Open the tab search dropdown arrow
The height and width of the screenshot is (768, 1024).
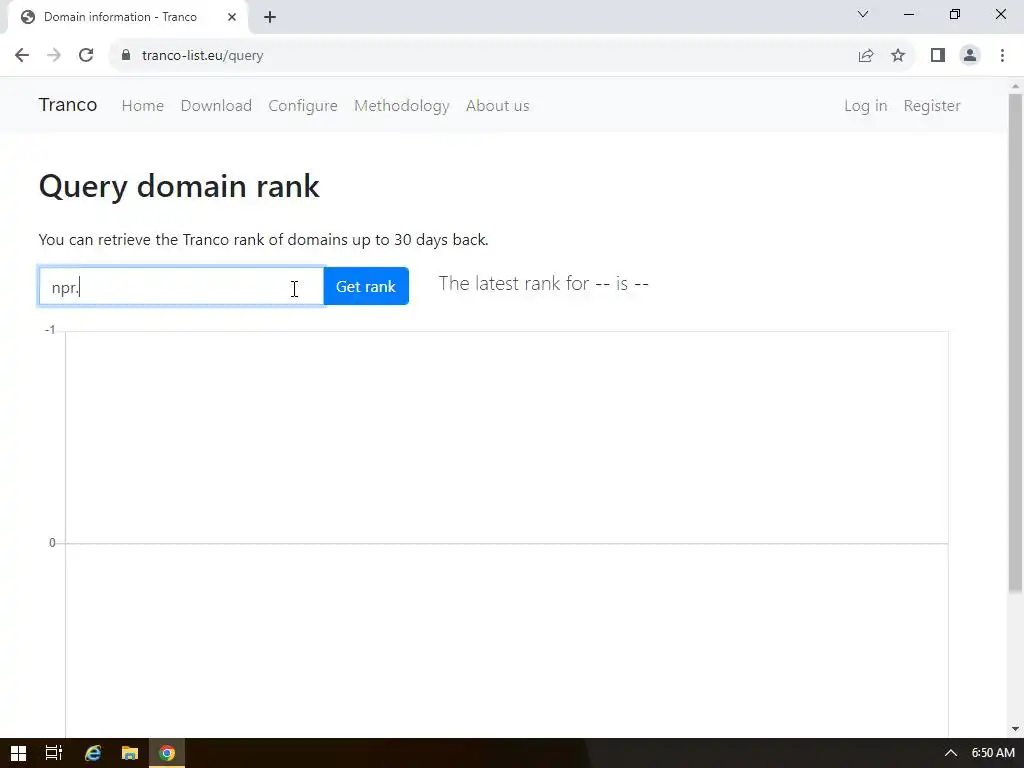(863, 14)
